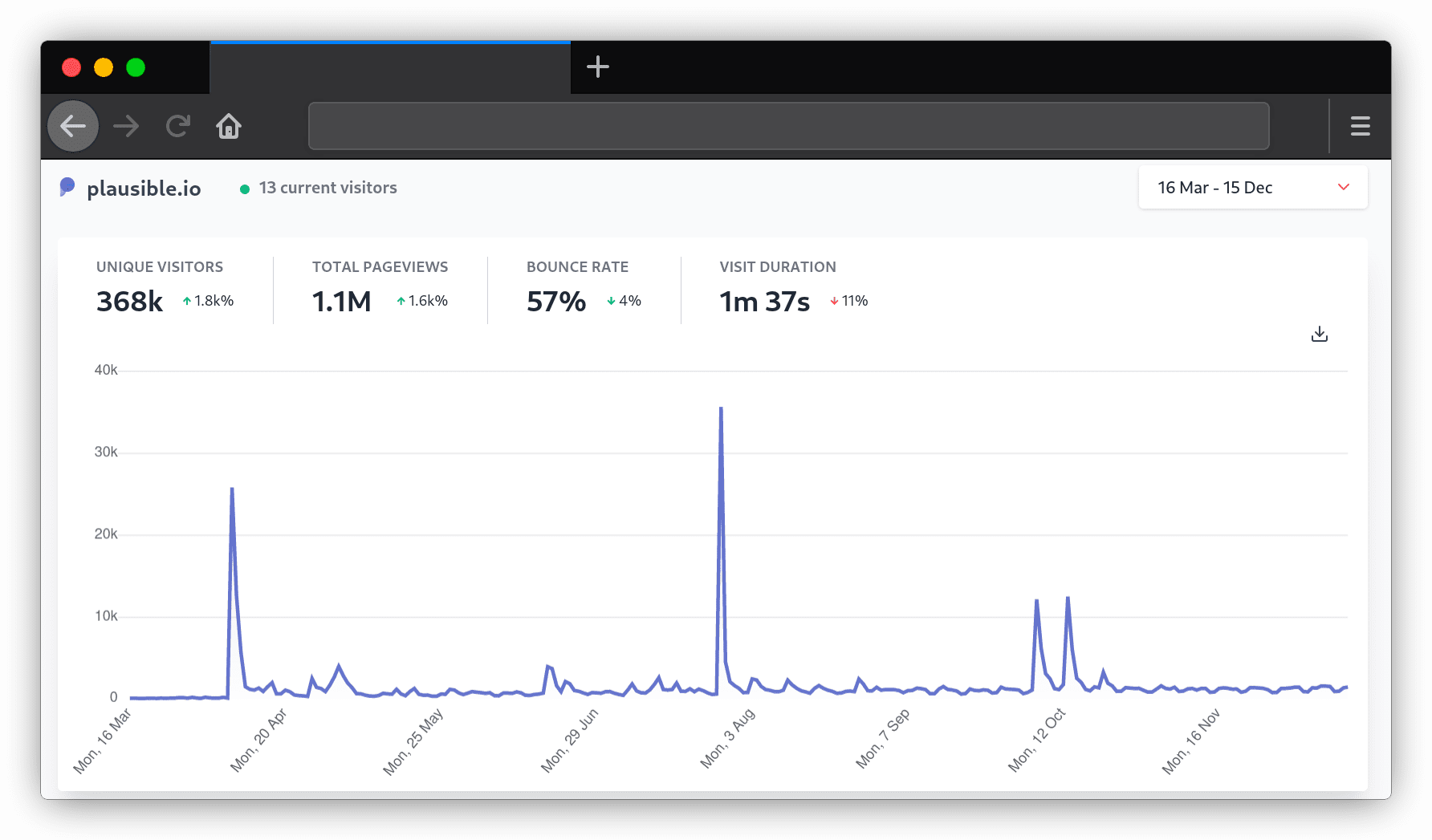The image size is (1432, 840).
Task: Expand date range using the red chevron
Action: click(x=1344, y=187)
